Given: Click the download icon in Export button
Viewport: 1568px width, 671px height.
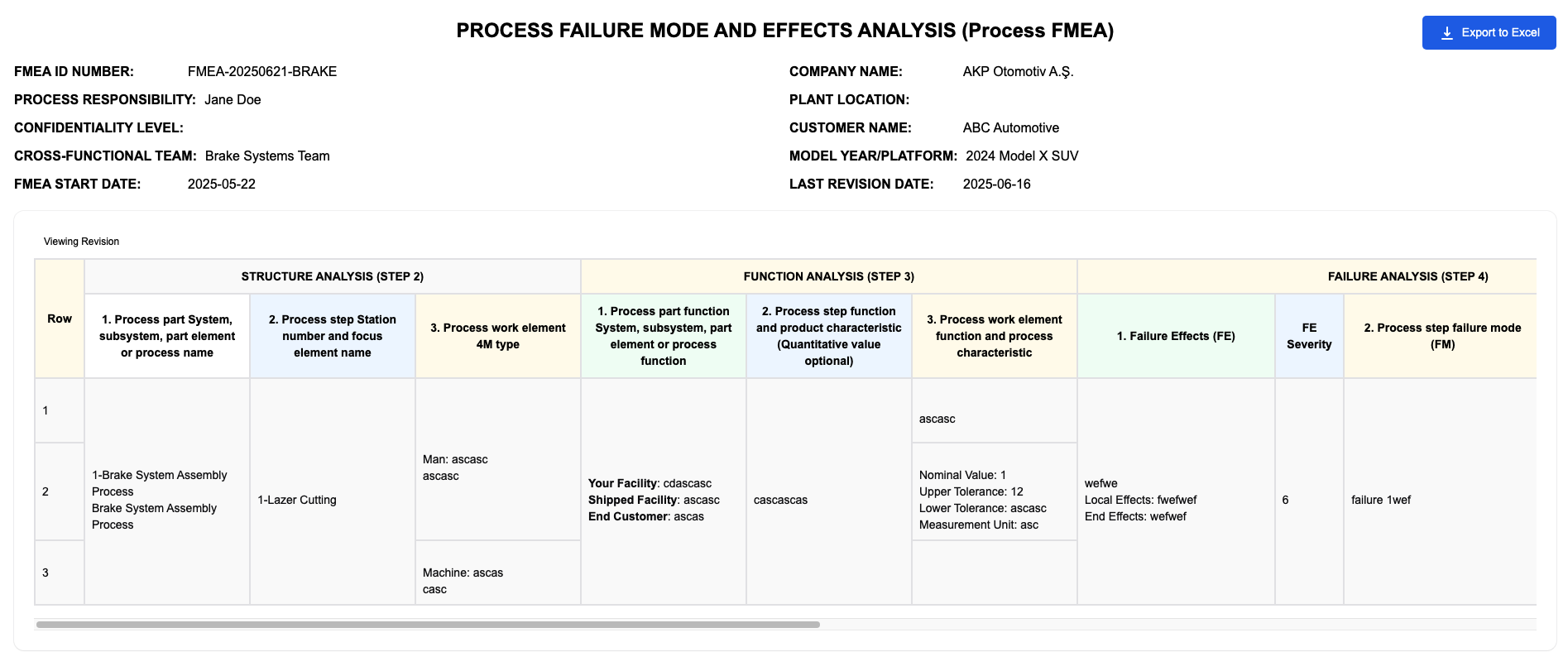Looking at the screenshot, I should click(1447, 33).
